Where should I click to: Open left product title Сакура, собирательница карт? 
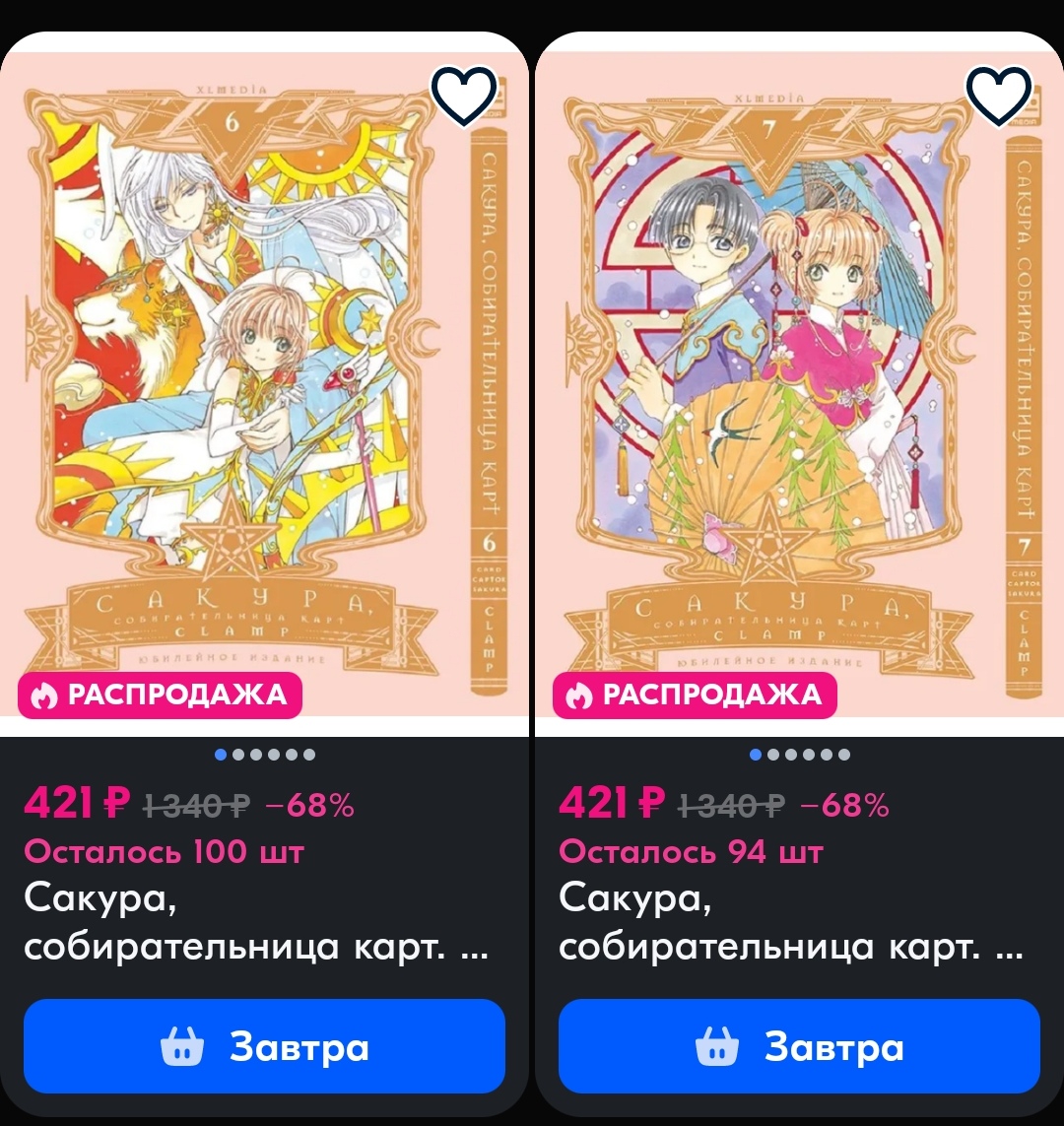(255, 922)
